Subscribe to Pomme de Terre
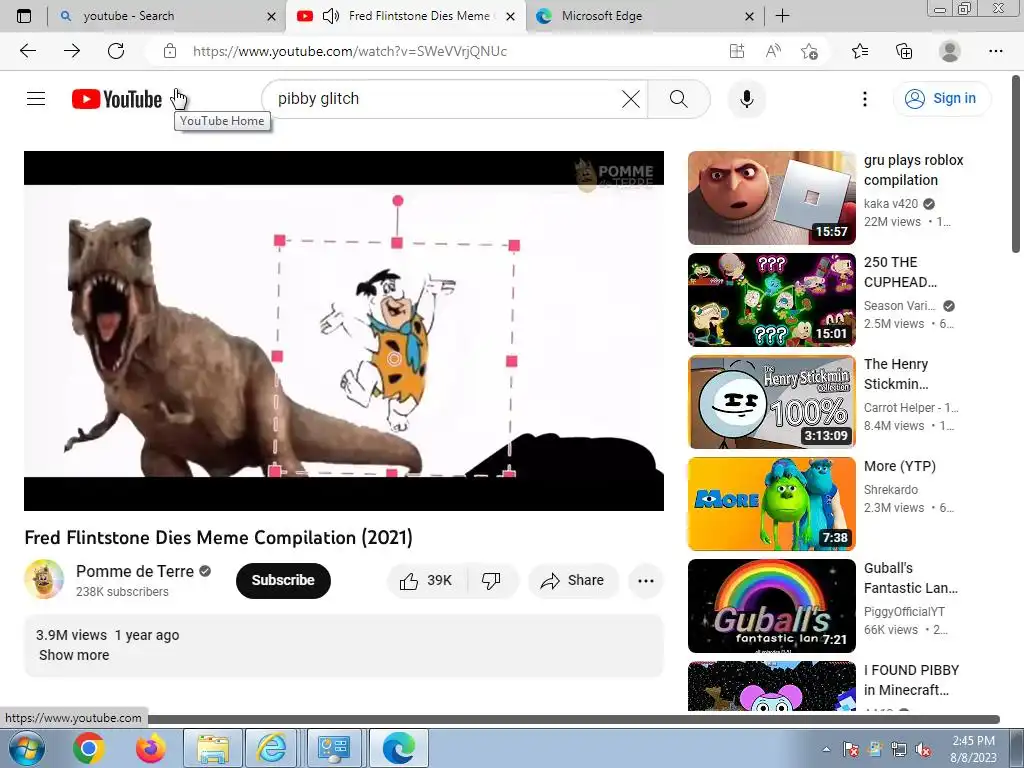 [283, 581]
